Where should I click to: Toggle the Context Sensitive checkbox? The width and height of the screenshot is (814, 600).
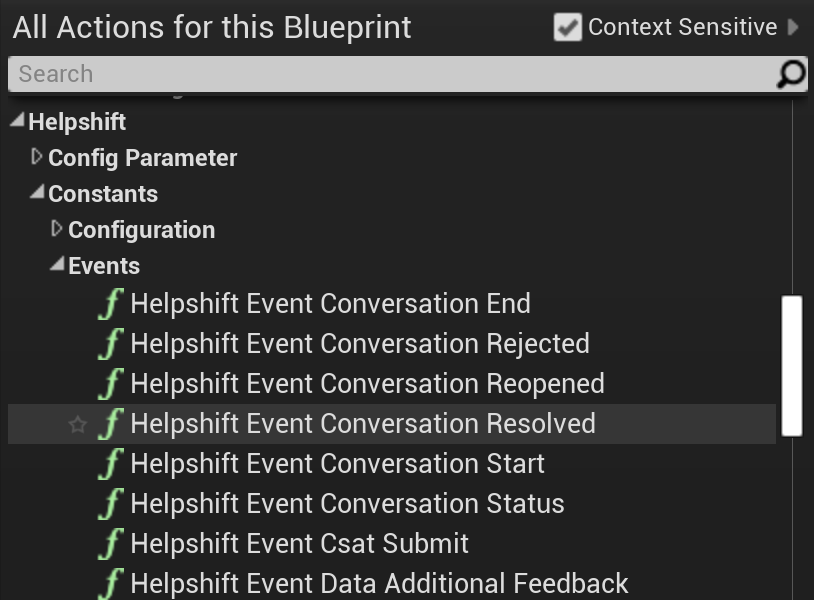click(568, 28)
